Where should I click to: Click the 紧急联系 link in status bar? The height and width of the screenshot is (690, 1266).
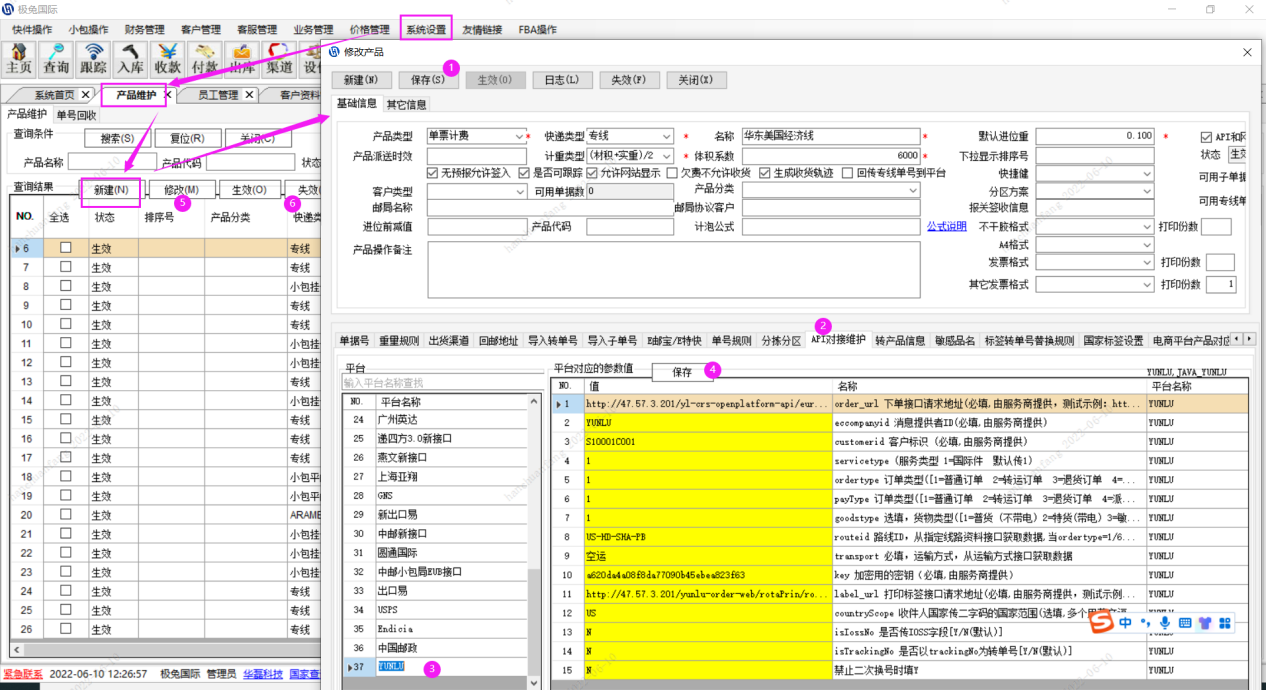coord(22,674)
